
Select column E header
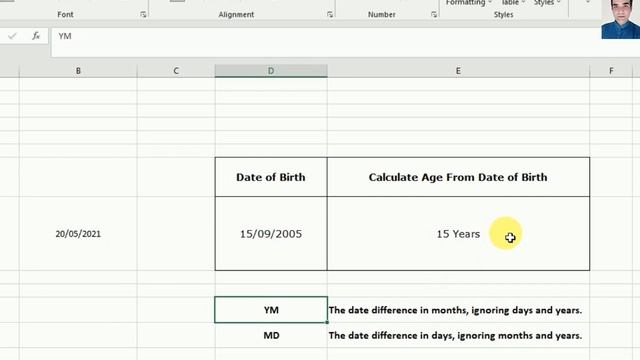458,71
